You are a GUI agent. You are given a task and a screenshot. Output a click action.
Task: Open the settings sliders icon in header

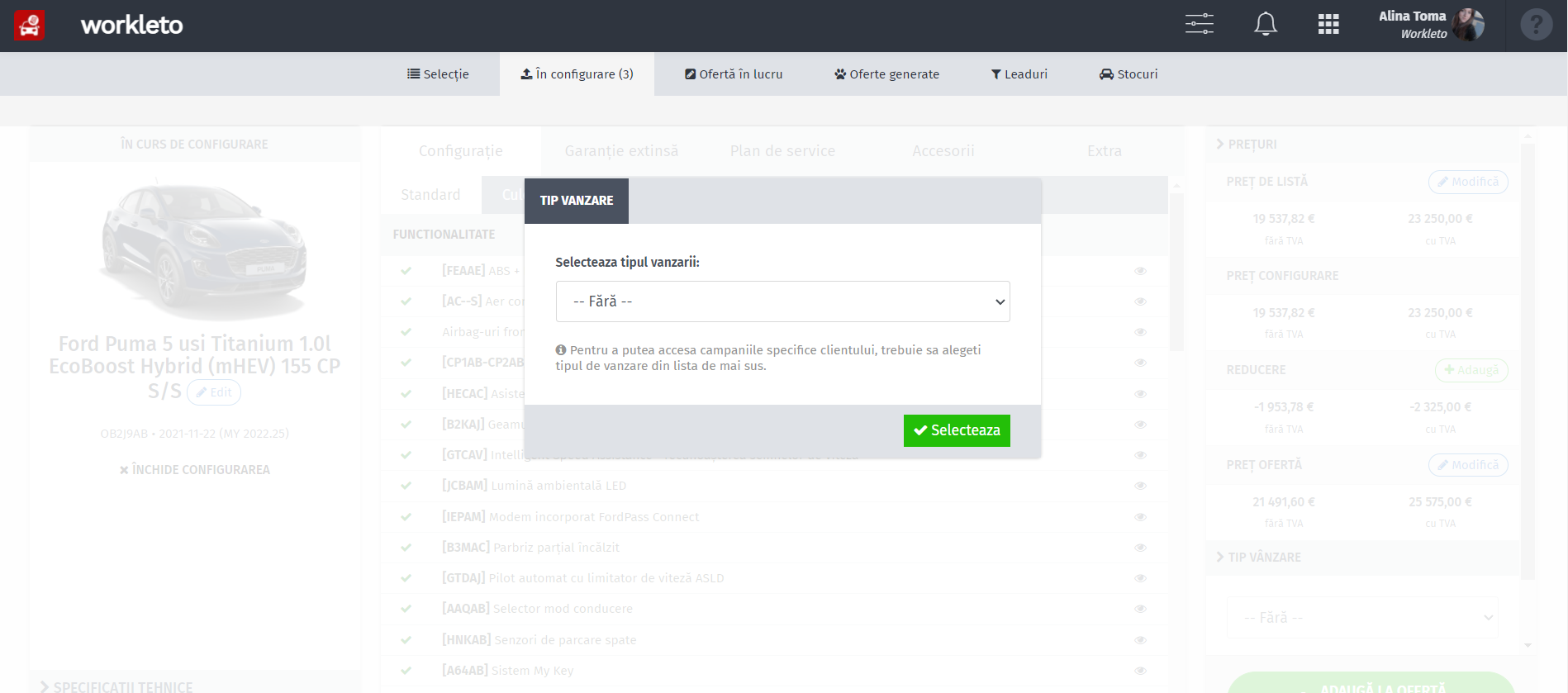tap(1199, 24)
